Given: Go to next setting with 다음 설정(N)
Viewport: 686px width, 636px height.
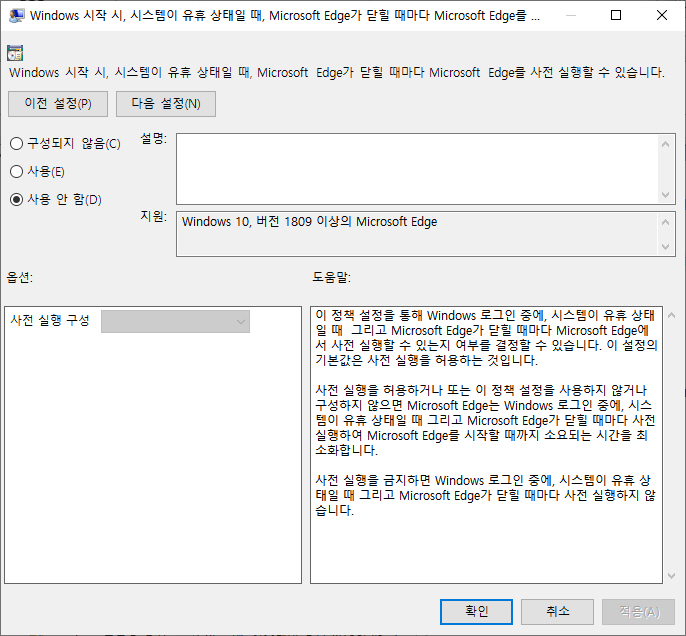Looking at the screenshot, I should click(166, 104).
